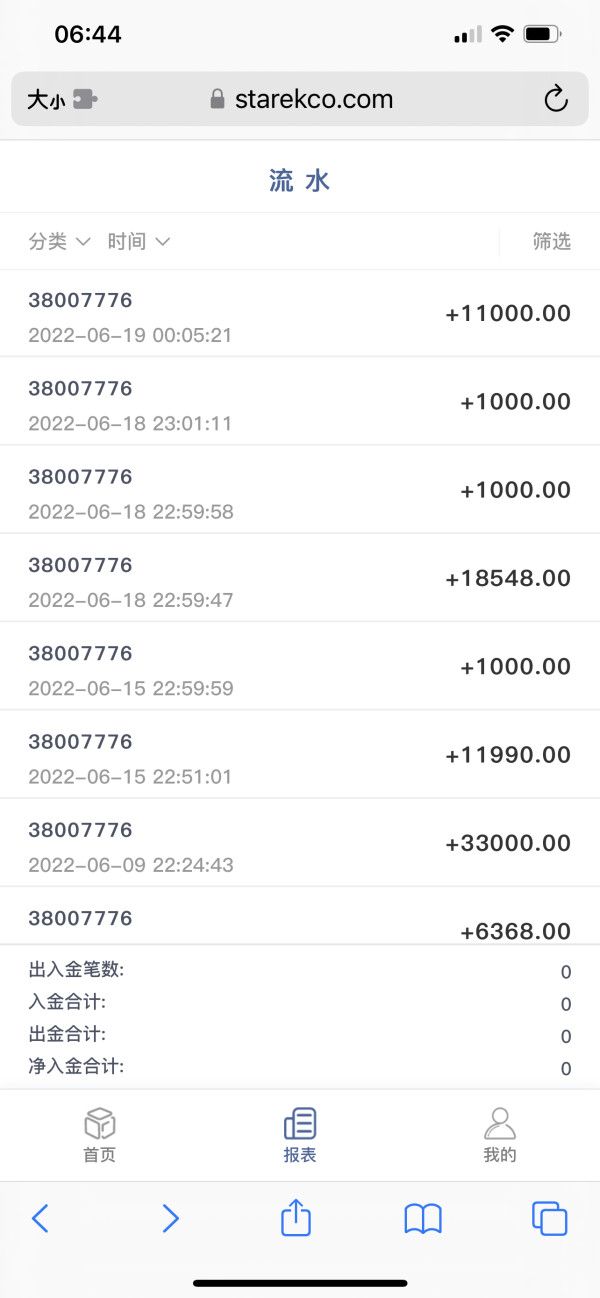Open the 筛选 filter panel

click(x=551, y=241)
